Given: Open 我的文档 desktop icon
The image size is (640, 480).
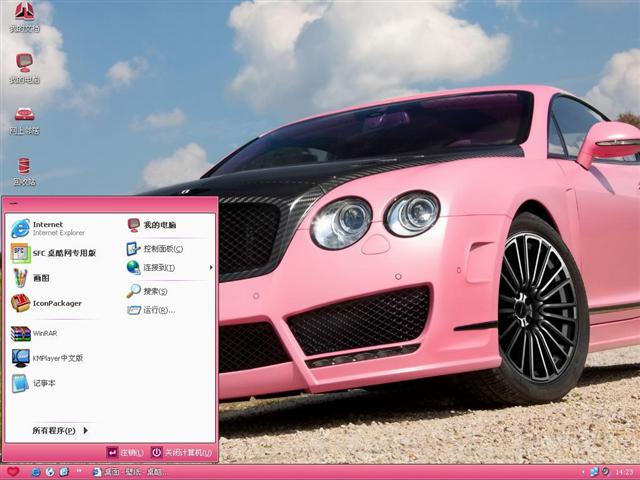Looking at the screenshot, I should point(23,16).
